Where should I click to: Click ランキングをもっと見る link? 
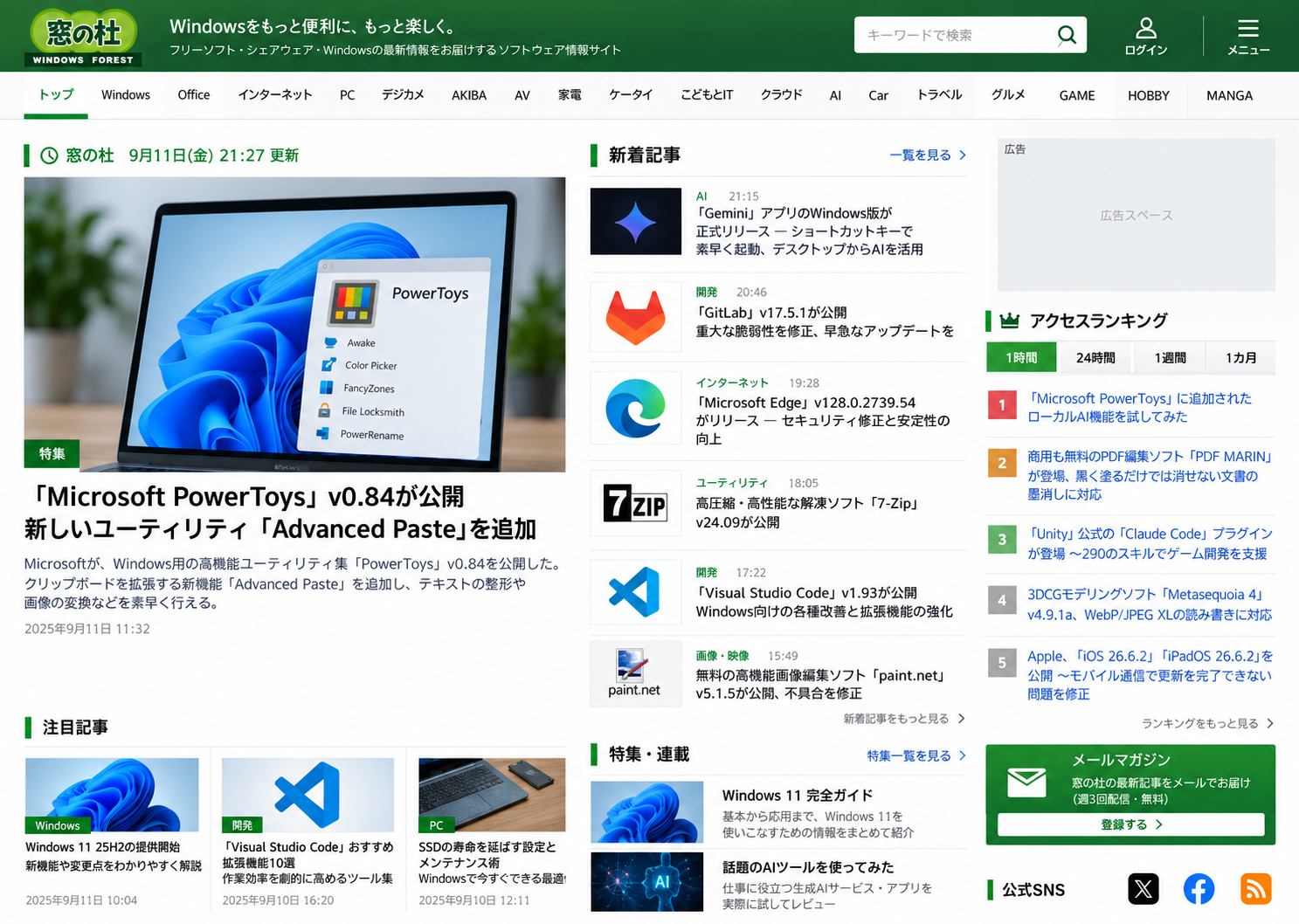(x=1208, y=723)
